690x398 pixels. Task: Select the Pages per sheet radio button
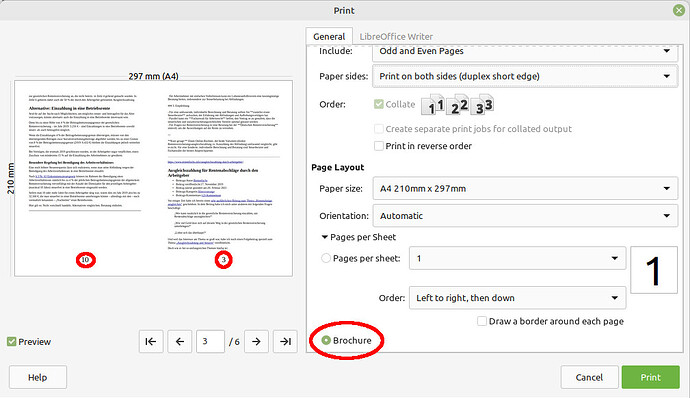click(326, 258)
